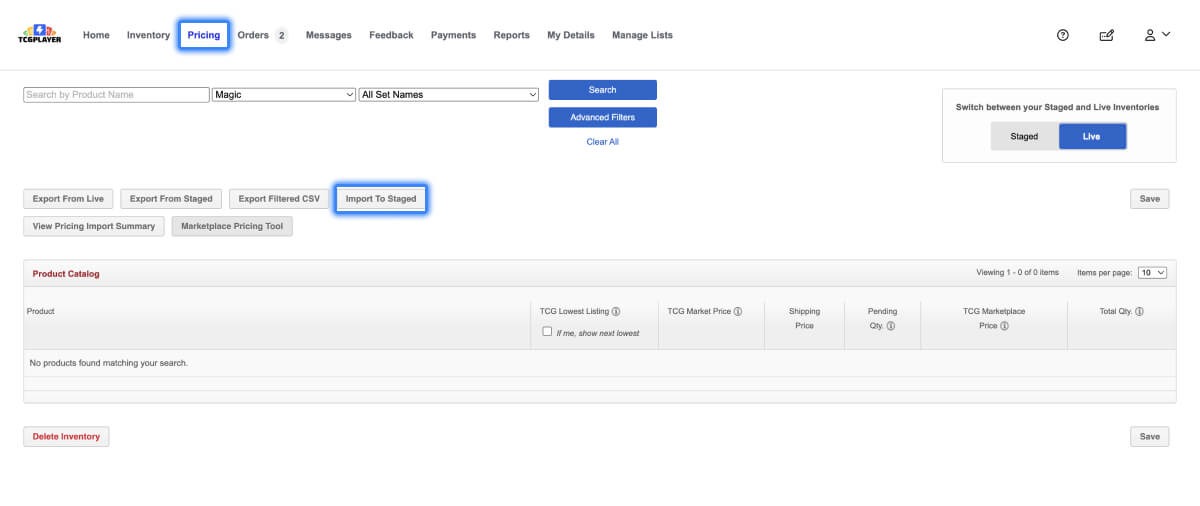This screenshot has width=1200, height=506.
Task: Click info icon beside TCG Lowest Listing
Action: pyautogui.click(x=616, y=312)
